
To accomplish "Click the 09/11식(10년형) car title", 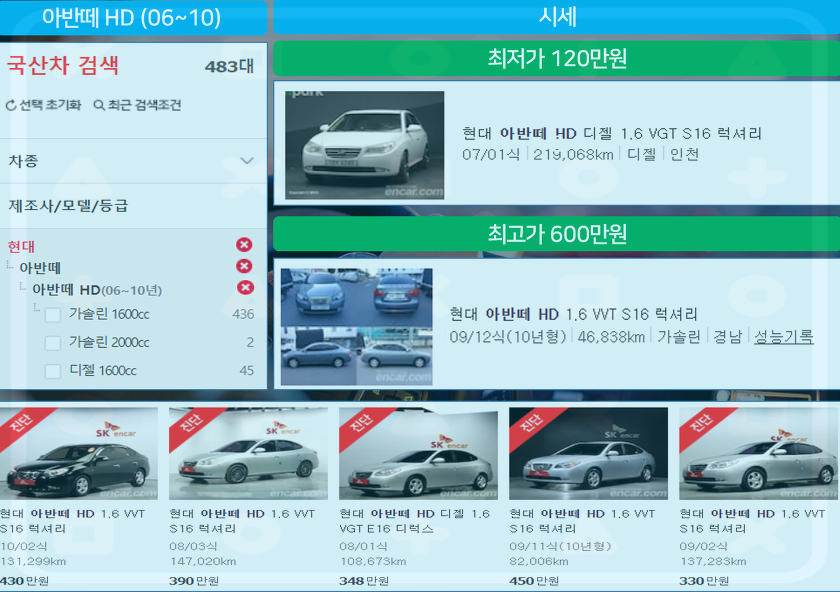I will tap(582, 521).
